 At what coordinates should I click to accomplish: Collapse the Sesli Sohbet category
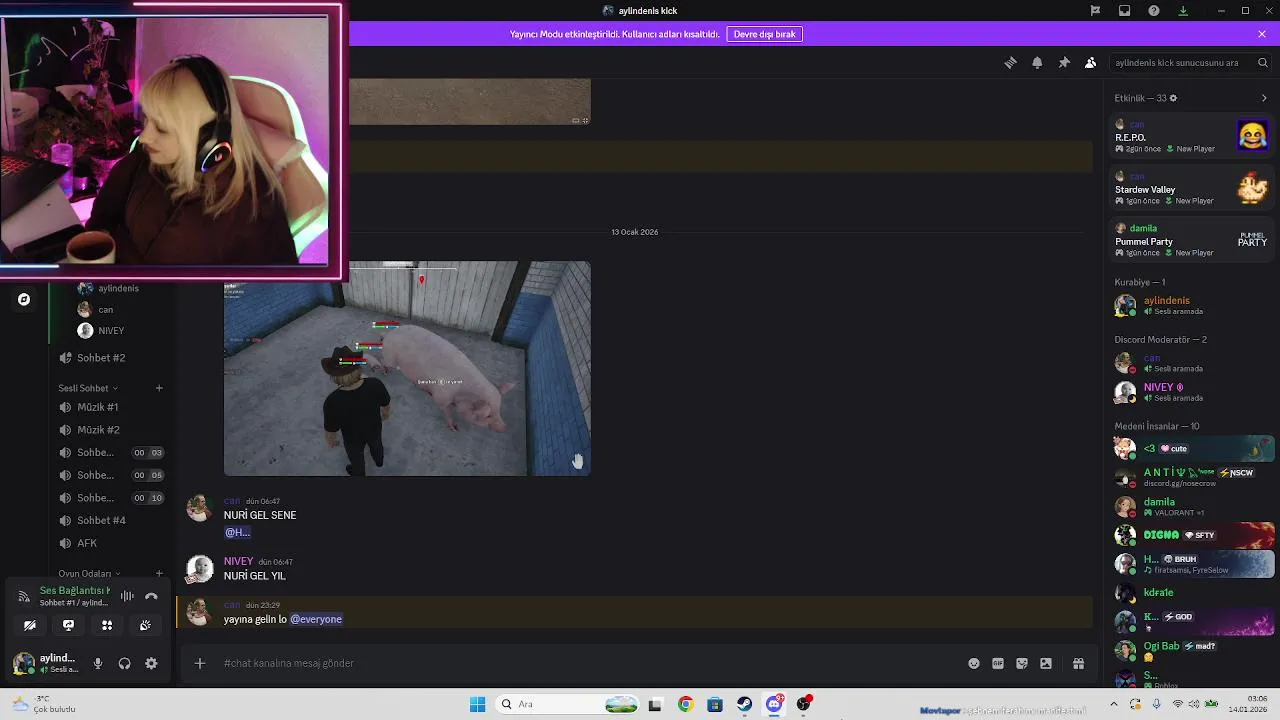88,388
